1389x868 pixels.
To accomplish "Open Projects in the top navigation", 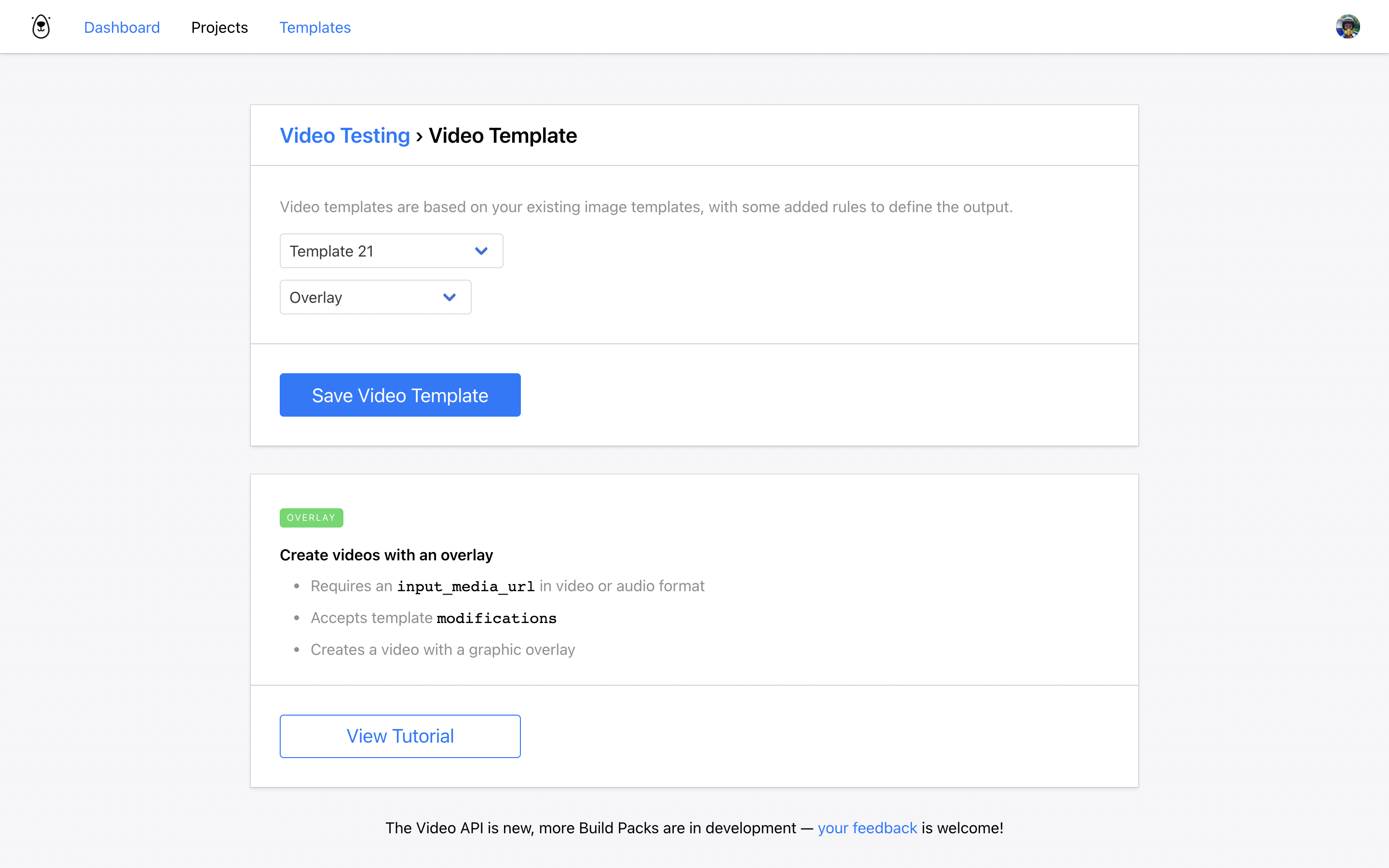I will point(219,27).
